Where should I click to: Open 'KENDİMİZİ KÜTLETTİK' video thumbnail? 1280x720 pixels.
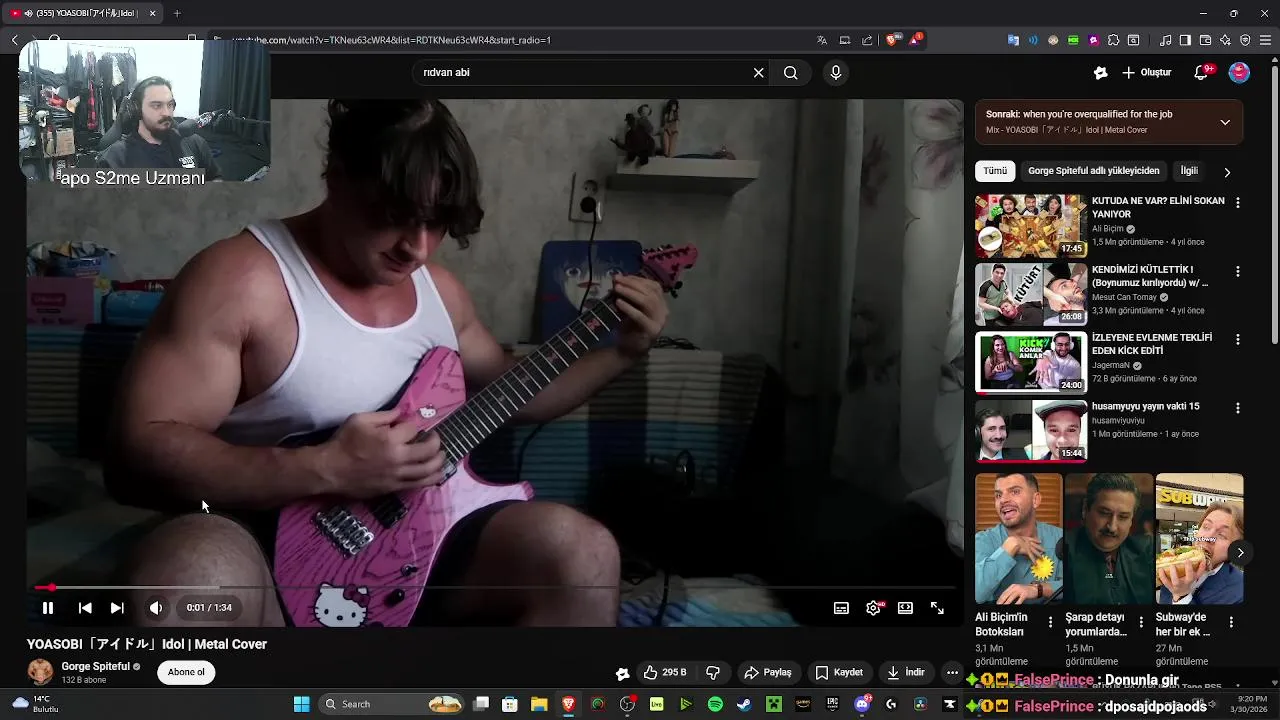click(x=1031, y=294)
